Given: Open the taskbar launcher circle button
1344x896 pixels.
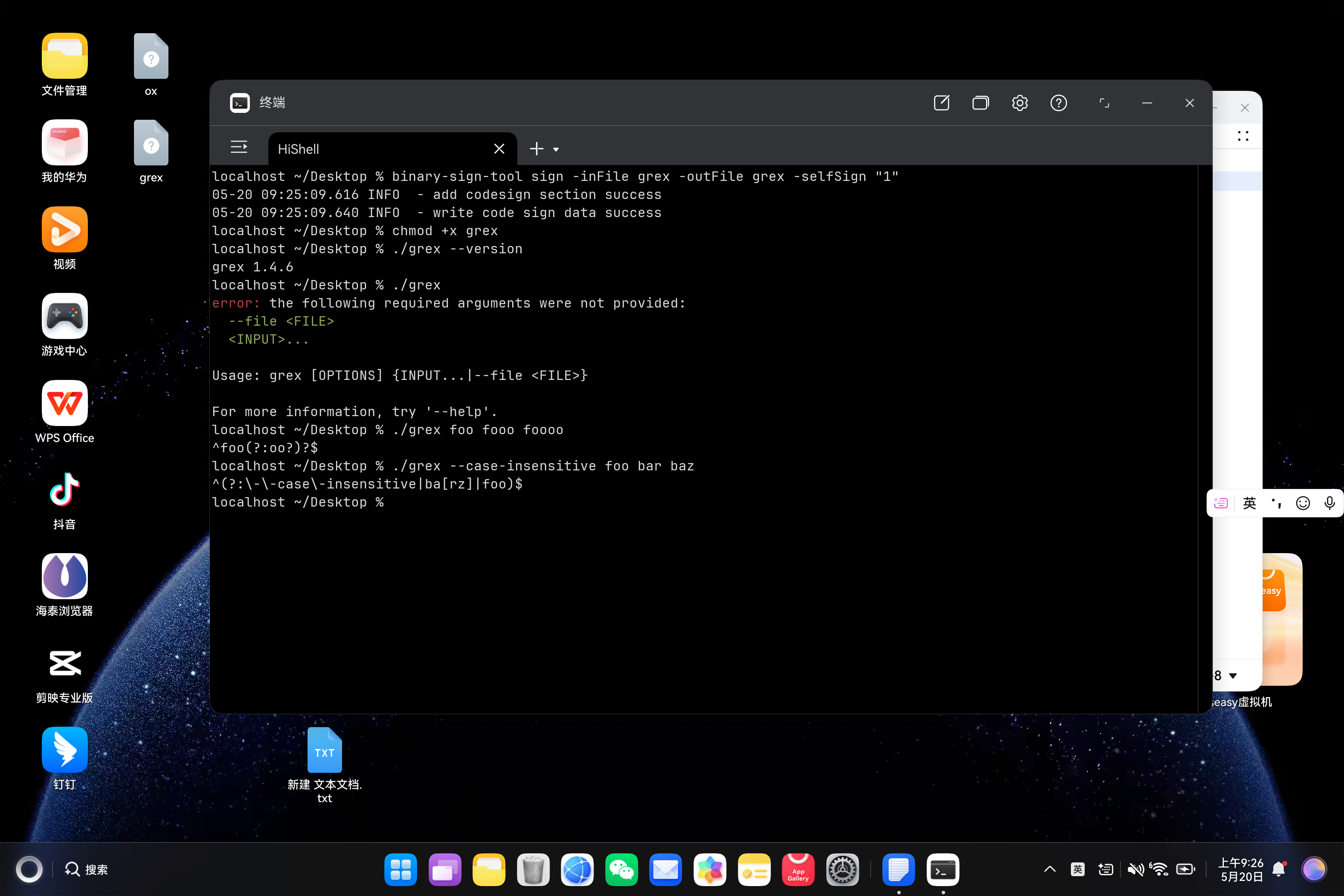Looking at the screenshot, I should pos(29,869).
